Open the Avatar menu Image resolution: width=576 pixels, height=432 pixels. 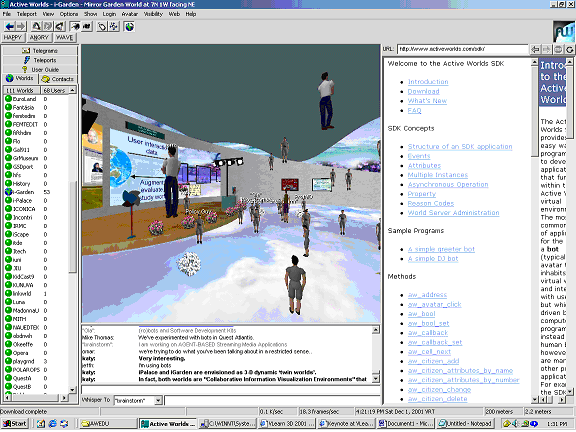click(130, 14)
